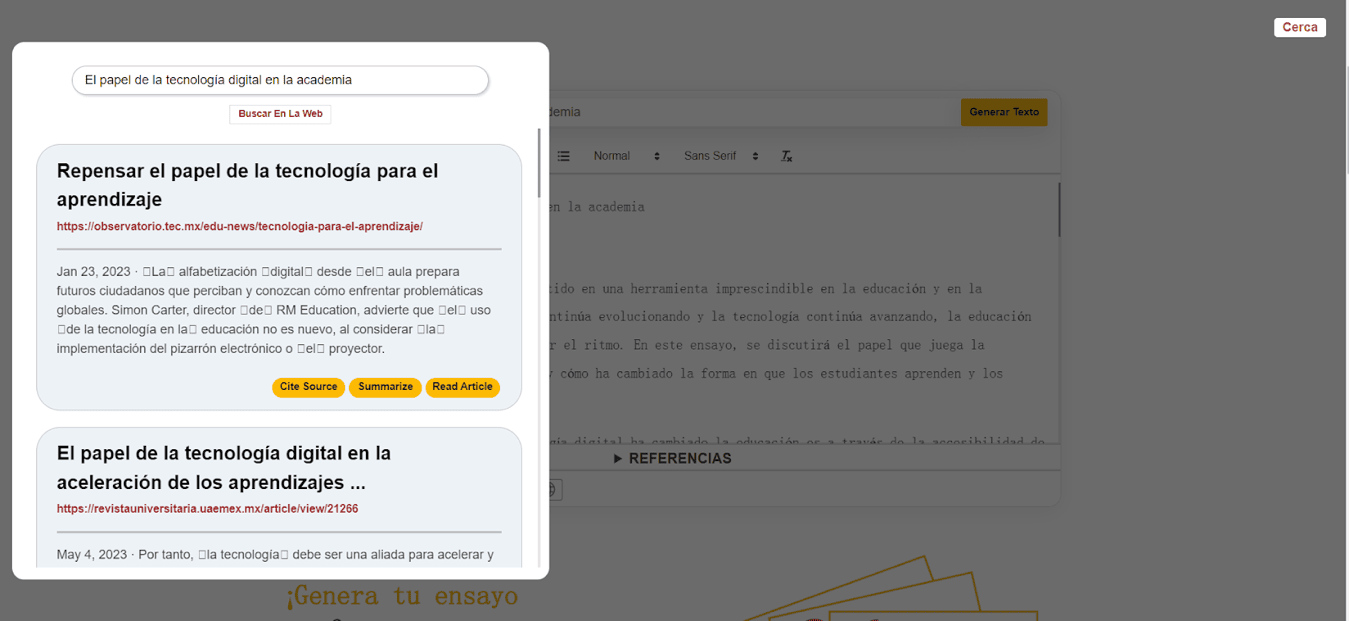Expand the REFERENCIAS section
The height and width of the screenshot is (621, 1349).
pos(673,458)
